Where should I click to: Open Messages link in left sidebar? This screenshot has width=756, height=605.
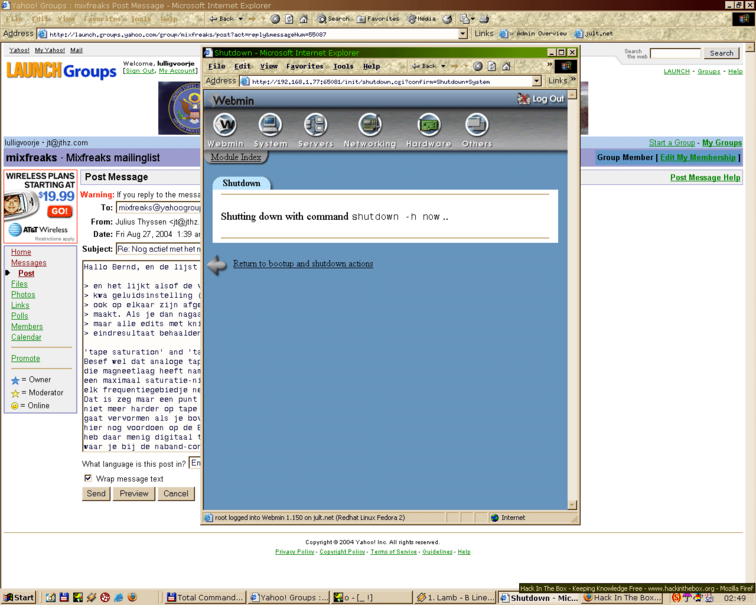pos(28,263)
